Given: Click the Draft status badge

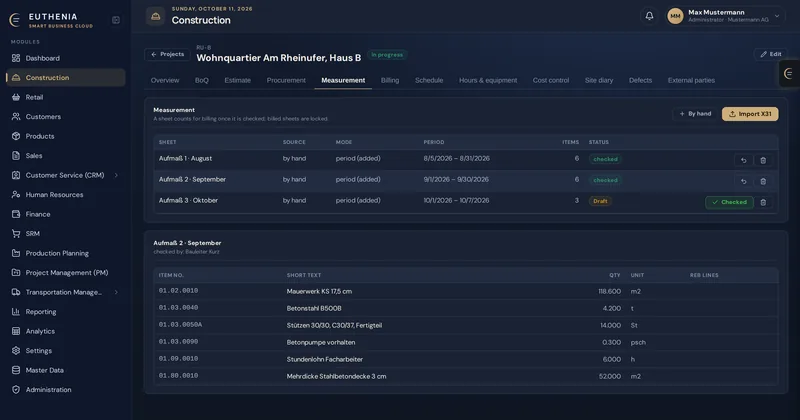Looking at the screenshot, I should click(600, 201).
